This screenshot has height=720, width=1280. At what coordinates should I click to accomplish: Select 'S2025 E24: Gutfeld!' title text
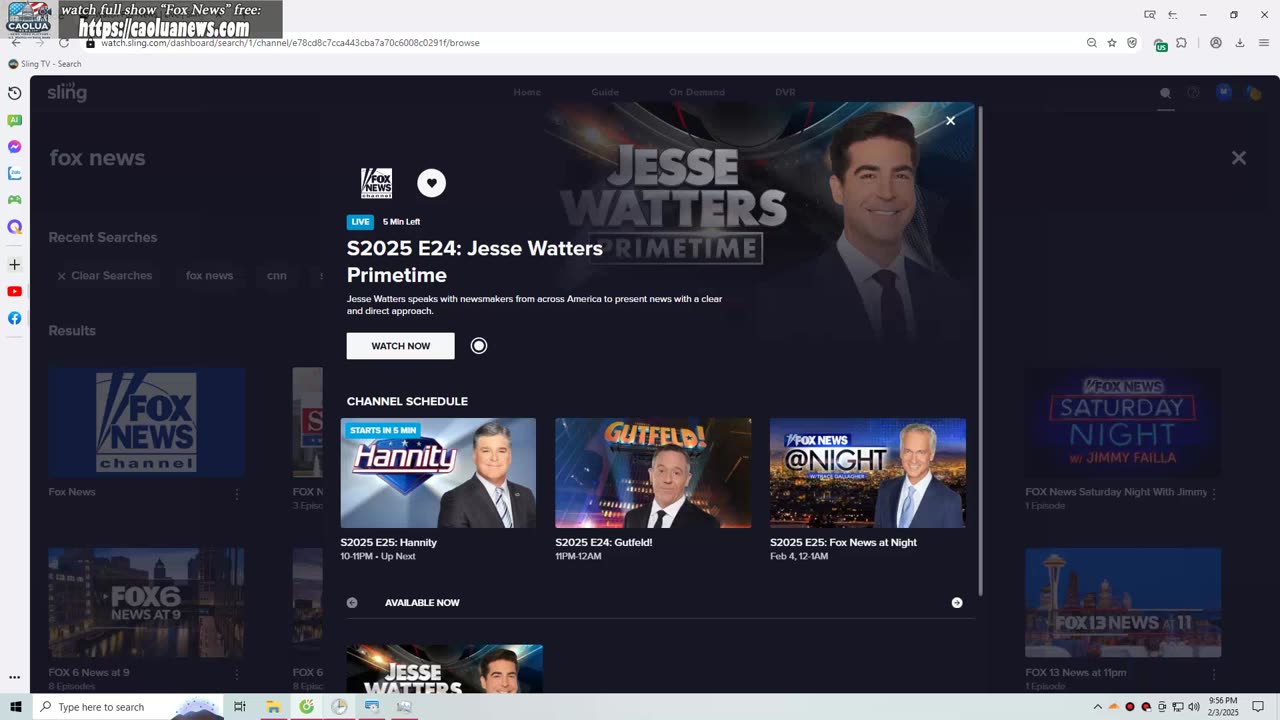604,542
